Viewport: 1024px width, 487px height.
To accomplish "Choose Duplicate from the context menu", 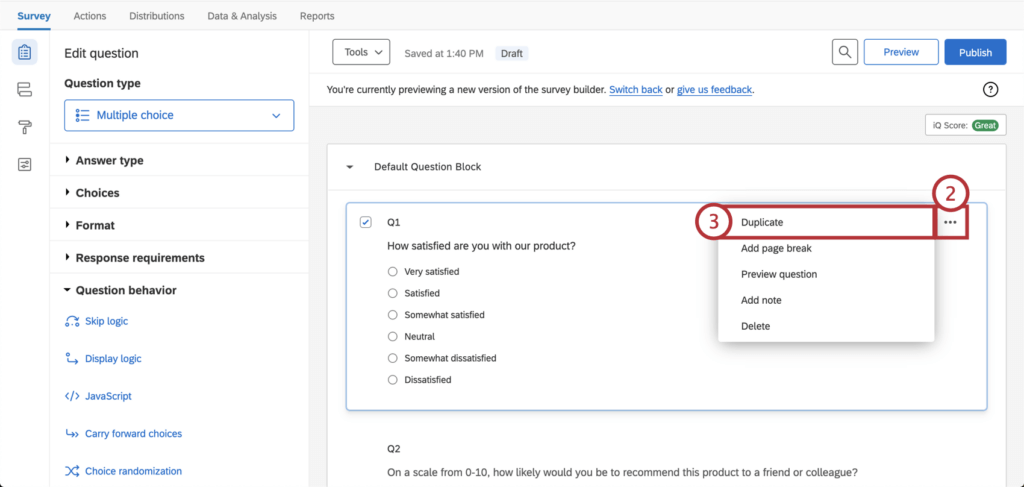I will click(x=762, y=222).
